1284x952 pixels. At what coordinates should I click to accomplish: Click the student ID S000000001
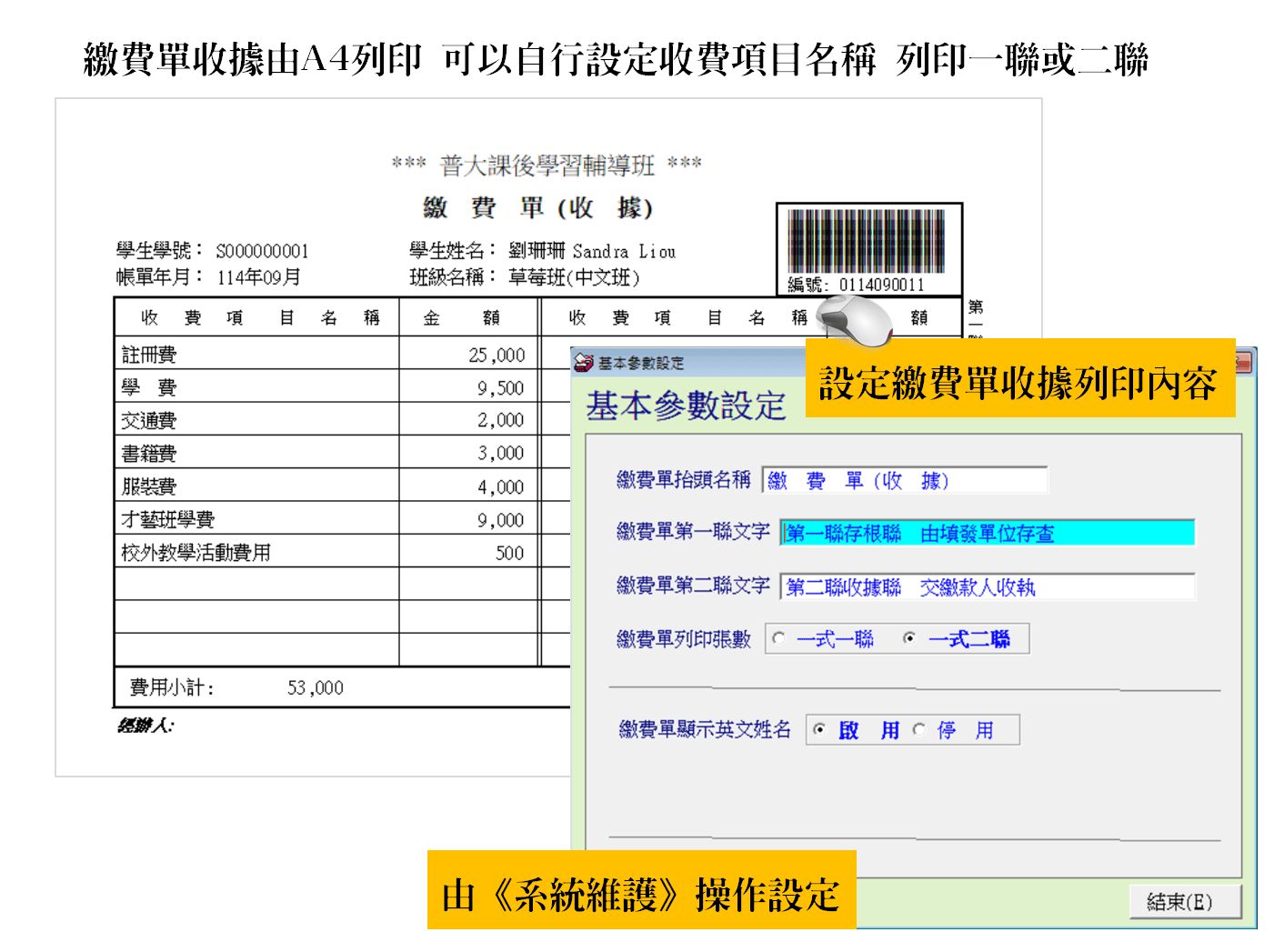(262, 251)
